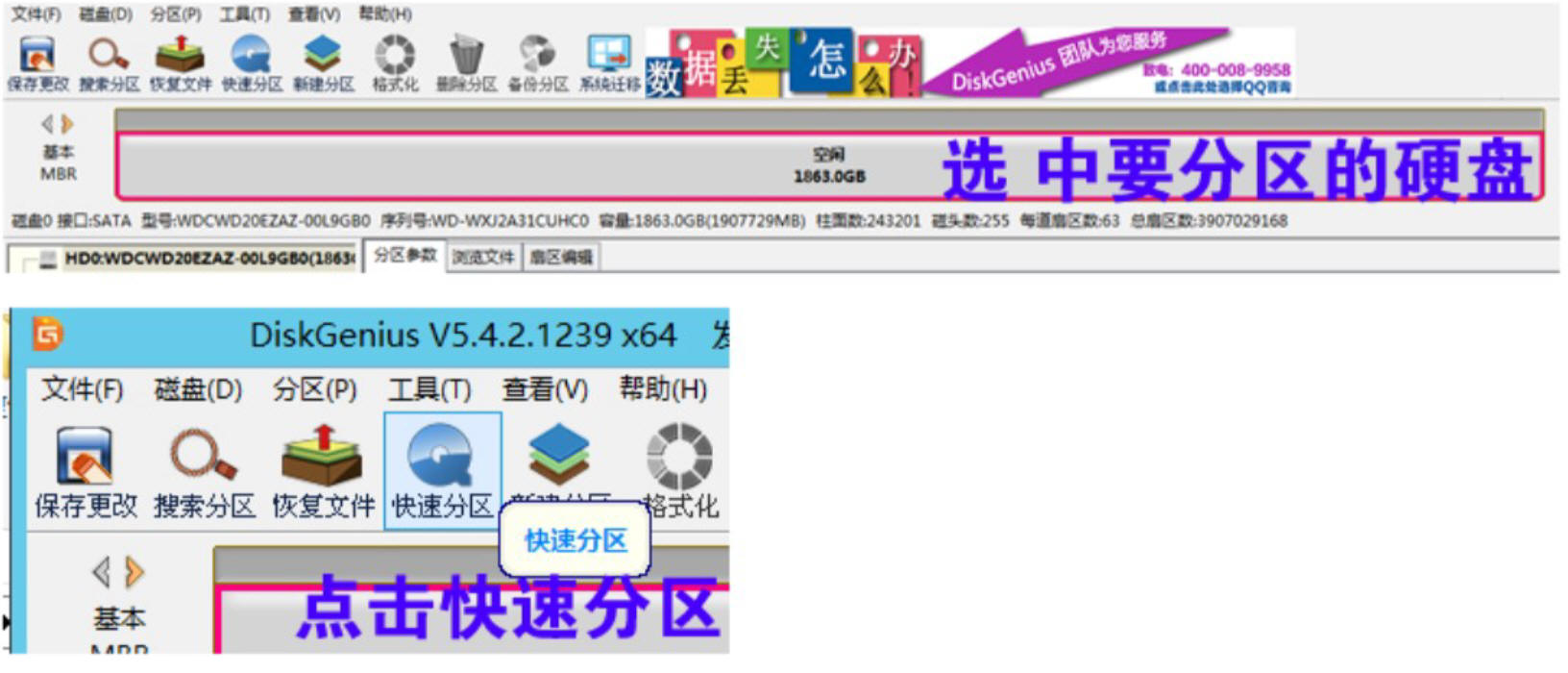
Task: Click 新建分区 icon in the upper small toolbar
Action: click(323, 54)
